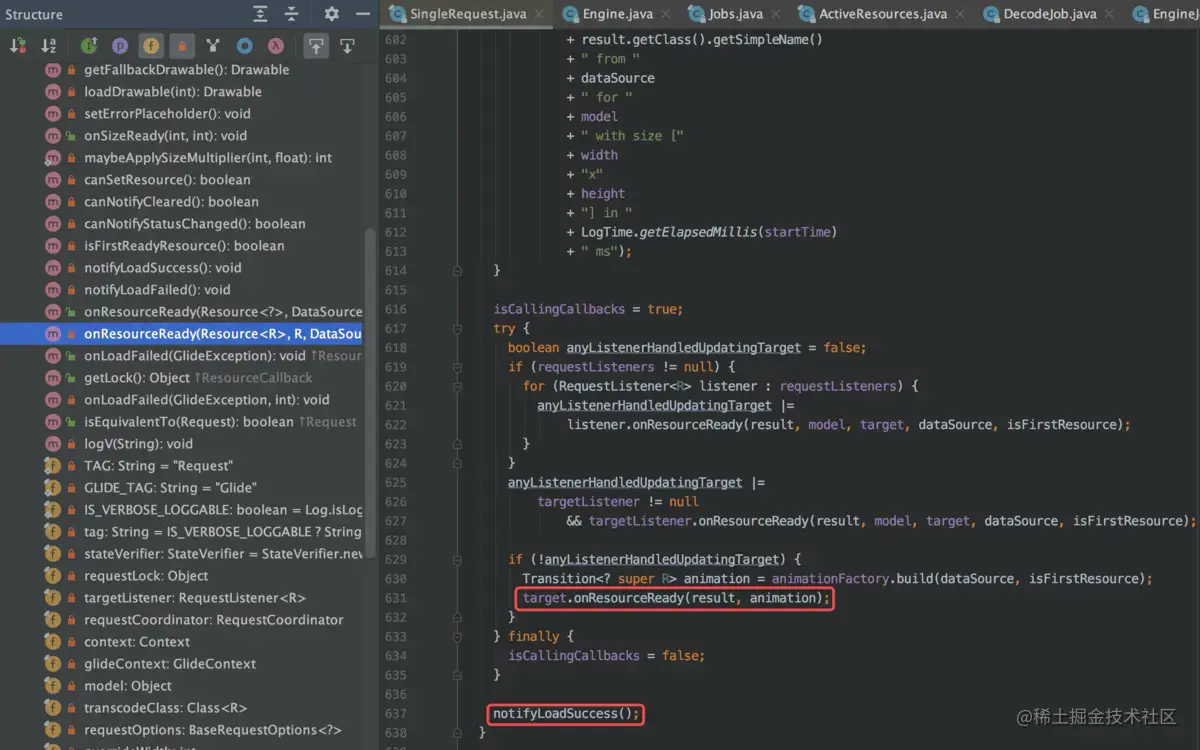The height and width of the screenshot is (750, 1200).
Task: Collapse fold marker at line 624
Action: (457, 463)
